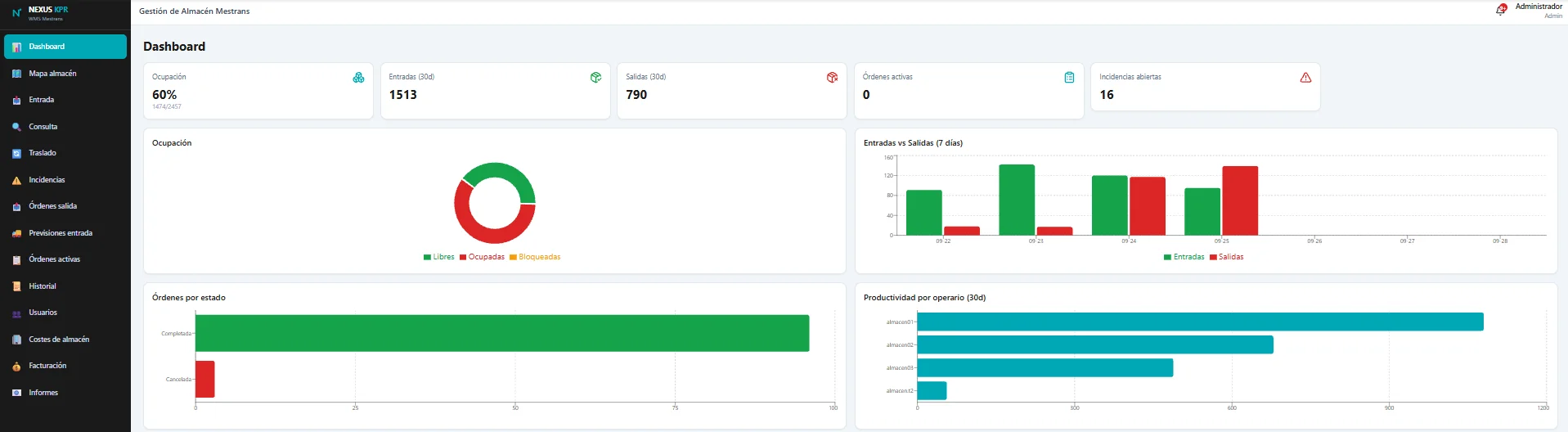This screenshot has height=432, width=1568.
Task: Toggle the Bloqueadas legend entry
Action: point(535,257)
